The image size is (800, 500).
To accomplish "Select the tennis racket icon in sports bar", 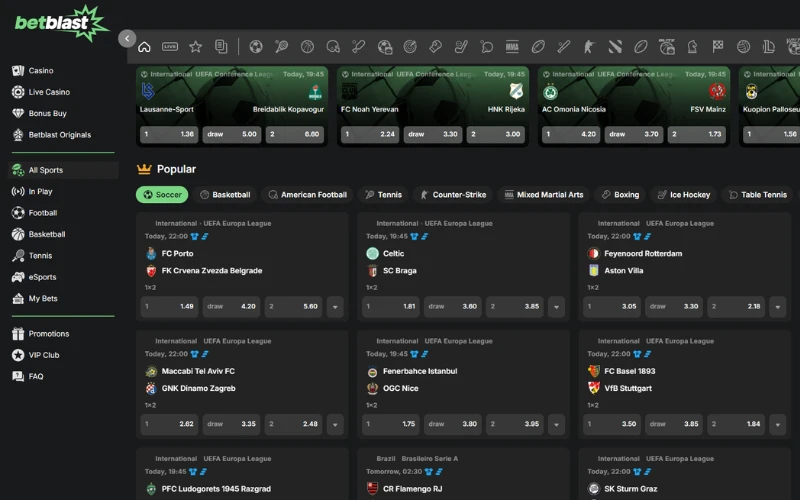I will coord(282,47).
